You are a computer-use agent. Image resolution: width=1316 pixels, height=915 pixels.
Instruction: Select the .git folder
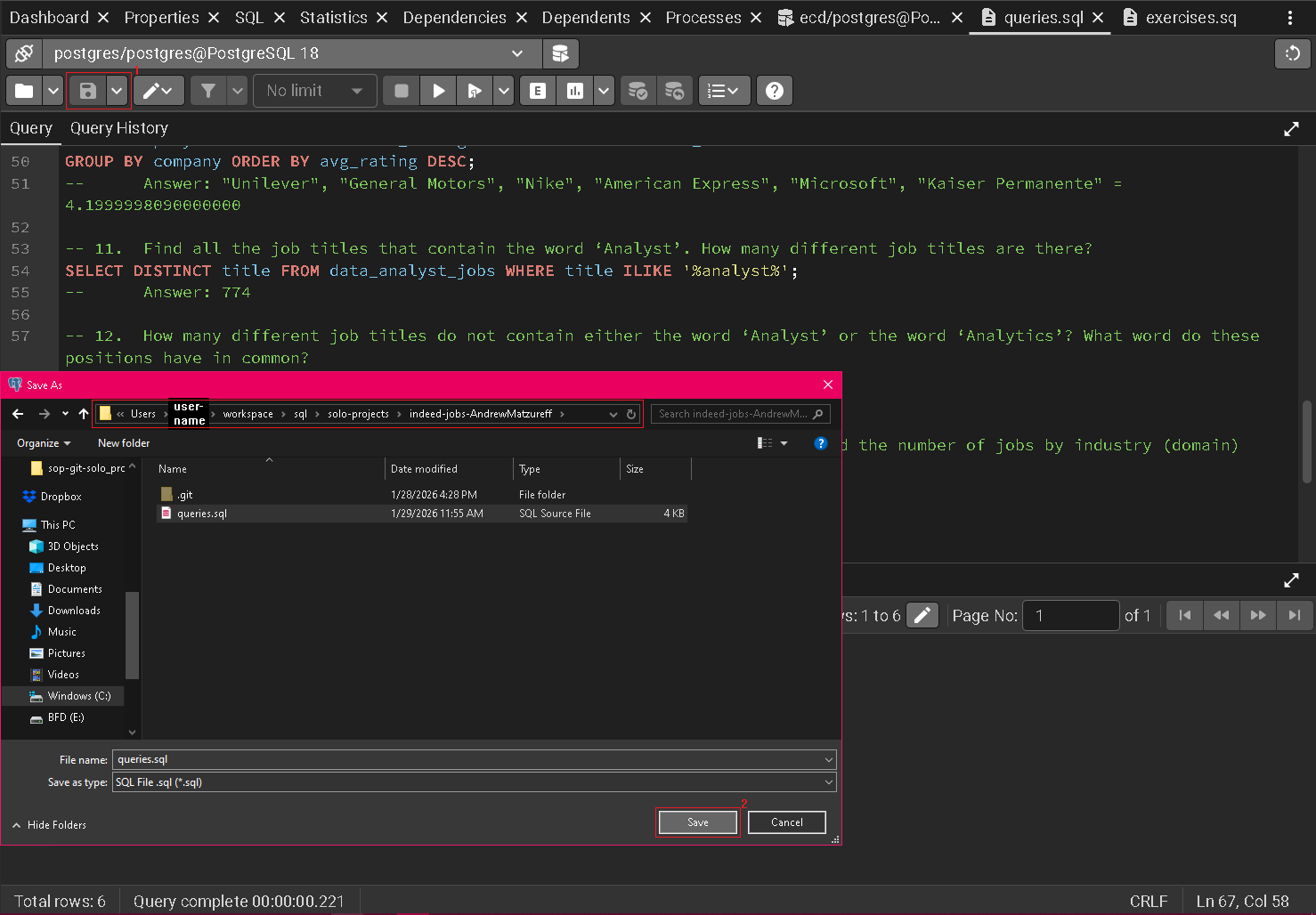point(421,495)
